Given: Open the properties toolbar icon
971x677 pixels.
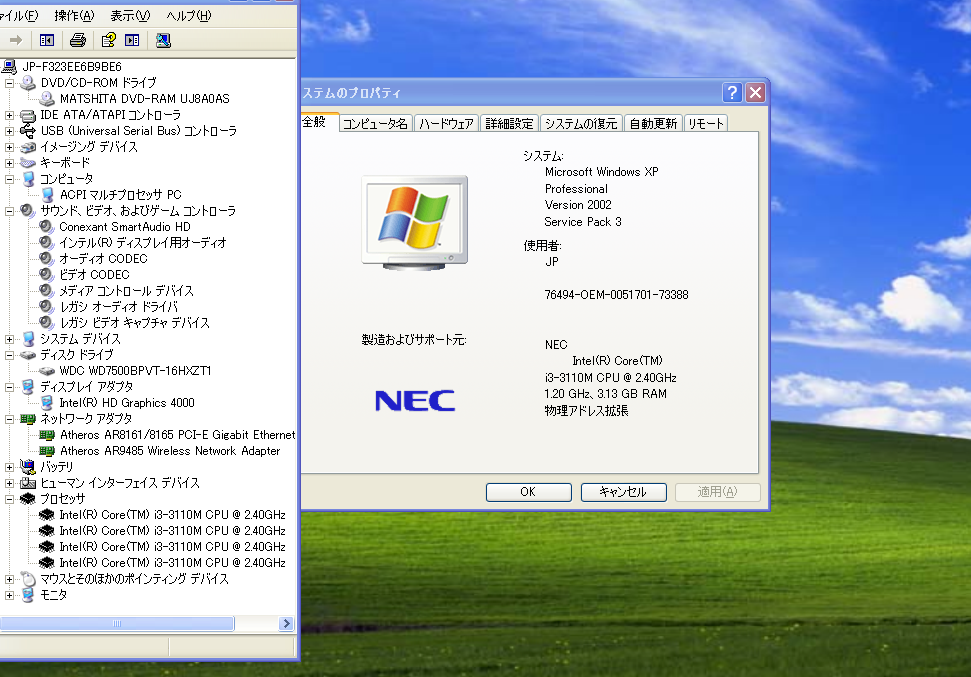Looking at the screenshot, I should click(108, 40).
